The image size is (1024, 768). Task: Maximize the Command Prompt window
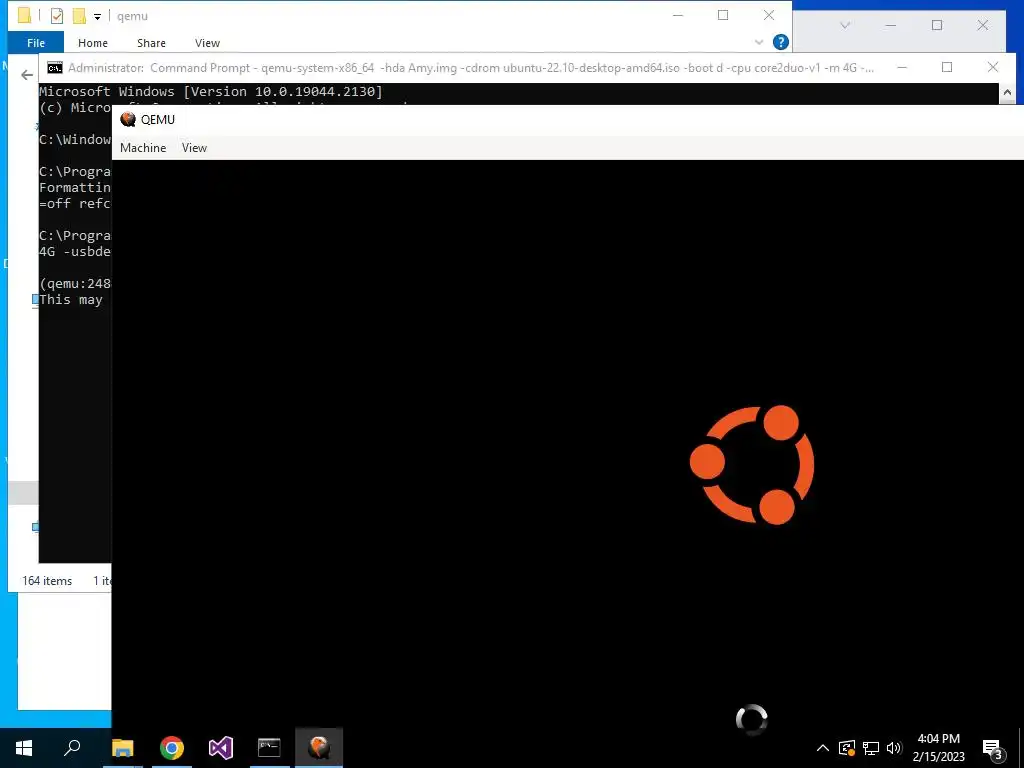pos(947,67)
